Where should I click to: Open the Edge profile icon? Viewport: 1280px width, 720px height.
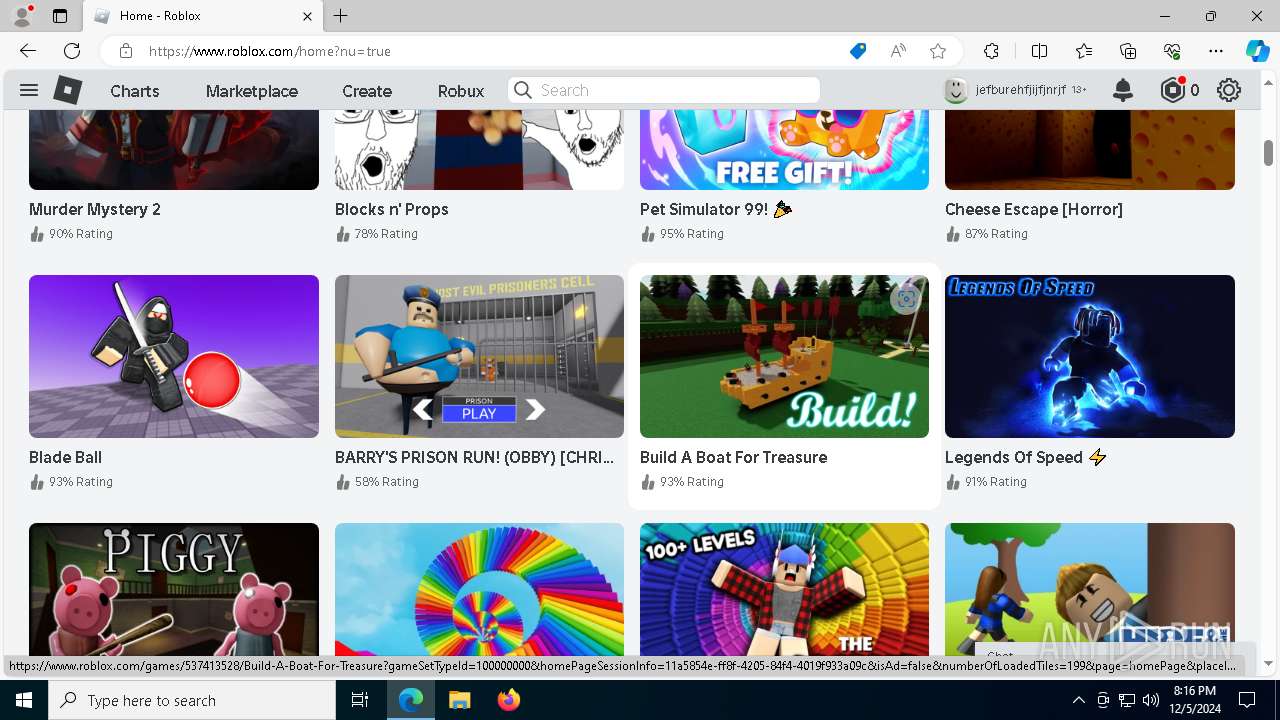click(x=22, y=16)
